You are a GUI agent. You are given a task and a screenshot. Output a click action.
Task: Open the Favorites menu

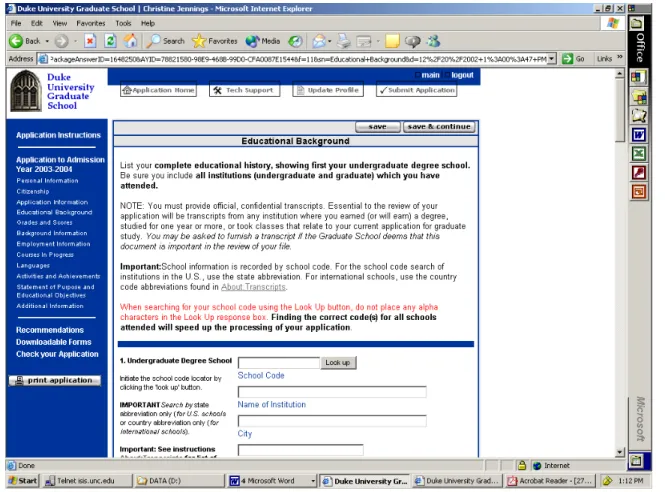91,23
